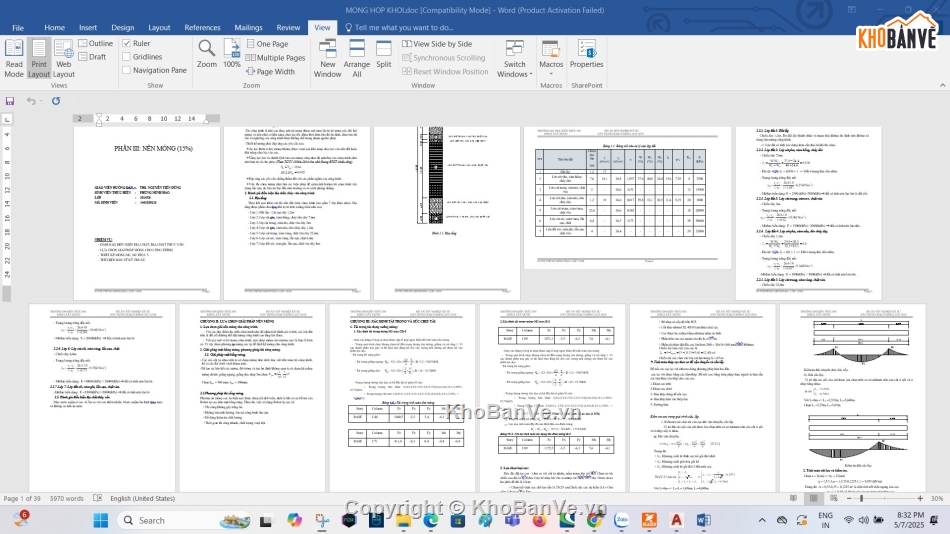Switch to Draft view
This screenshot has width=950, height=534.
coord(92,57)
